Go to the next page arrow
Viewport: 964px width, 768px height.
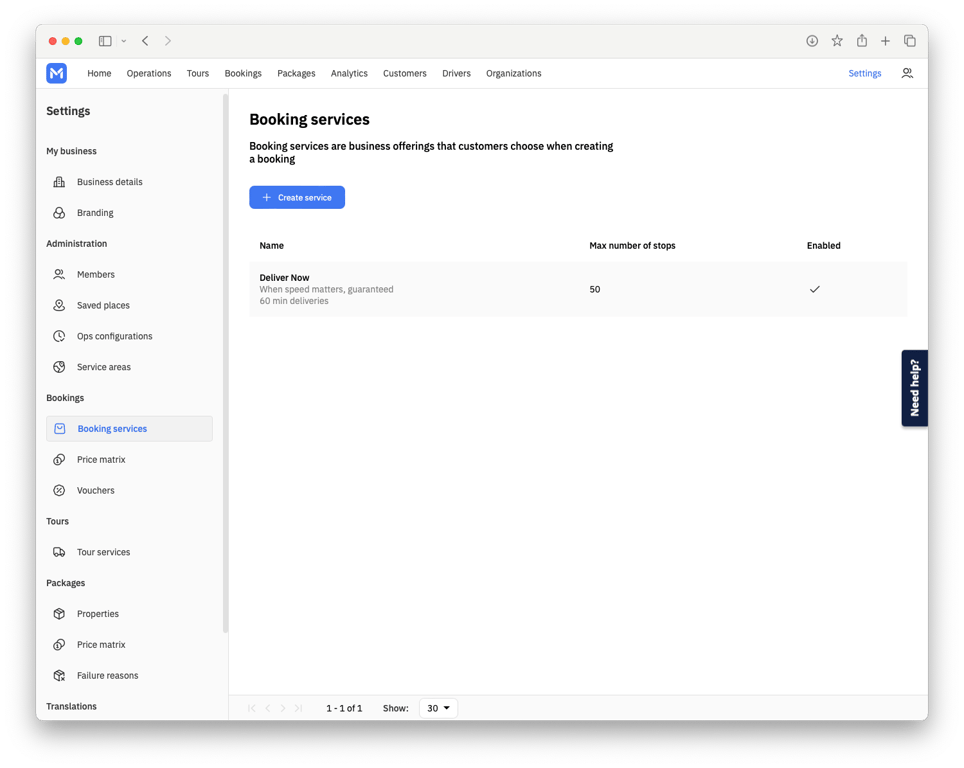[x=283, y=708]
